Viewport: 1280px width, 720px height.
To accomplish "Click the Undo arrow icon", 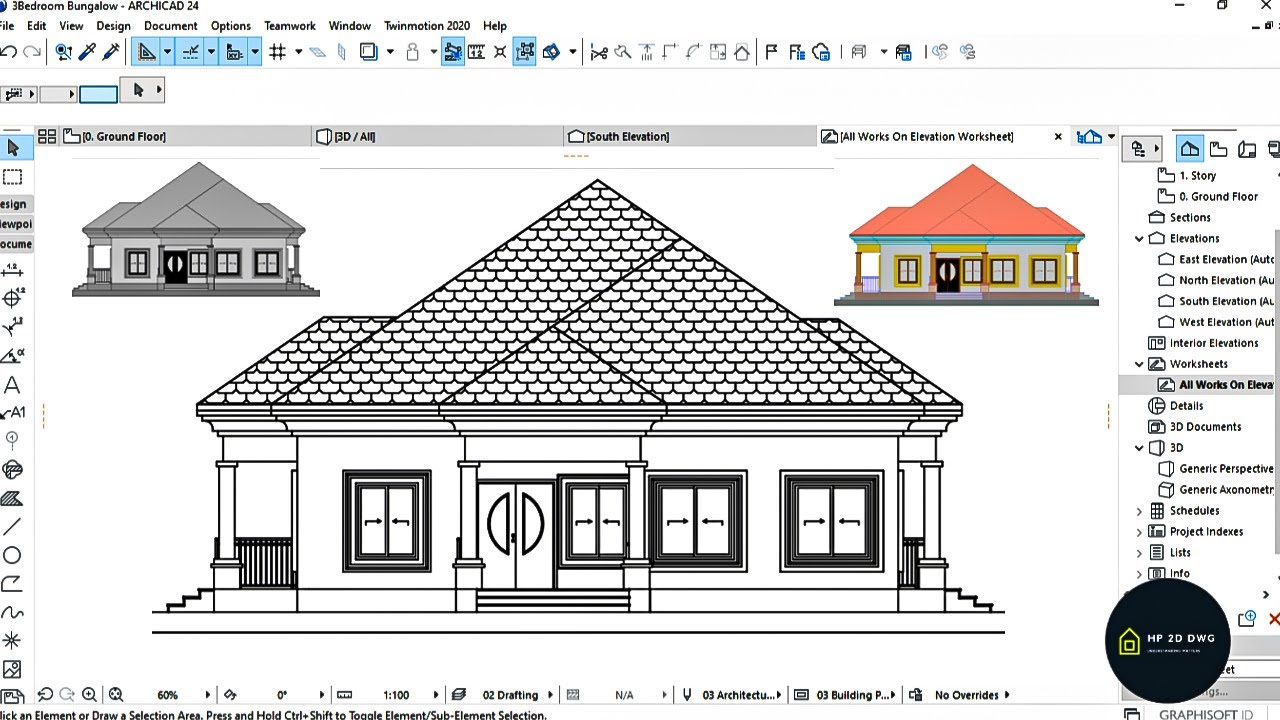I will pos(9,52).
